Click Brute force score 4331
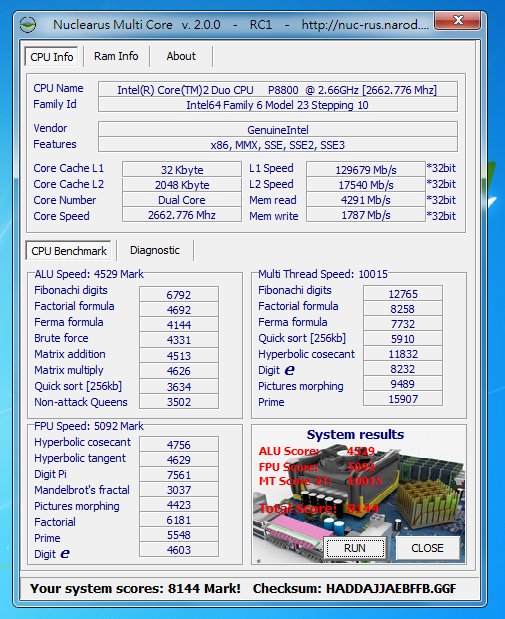Screen dimensions: 505x619 179,340
